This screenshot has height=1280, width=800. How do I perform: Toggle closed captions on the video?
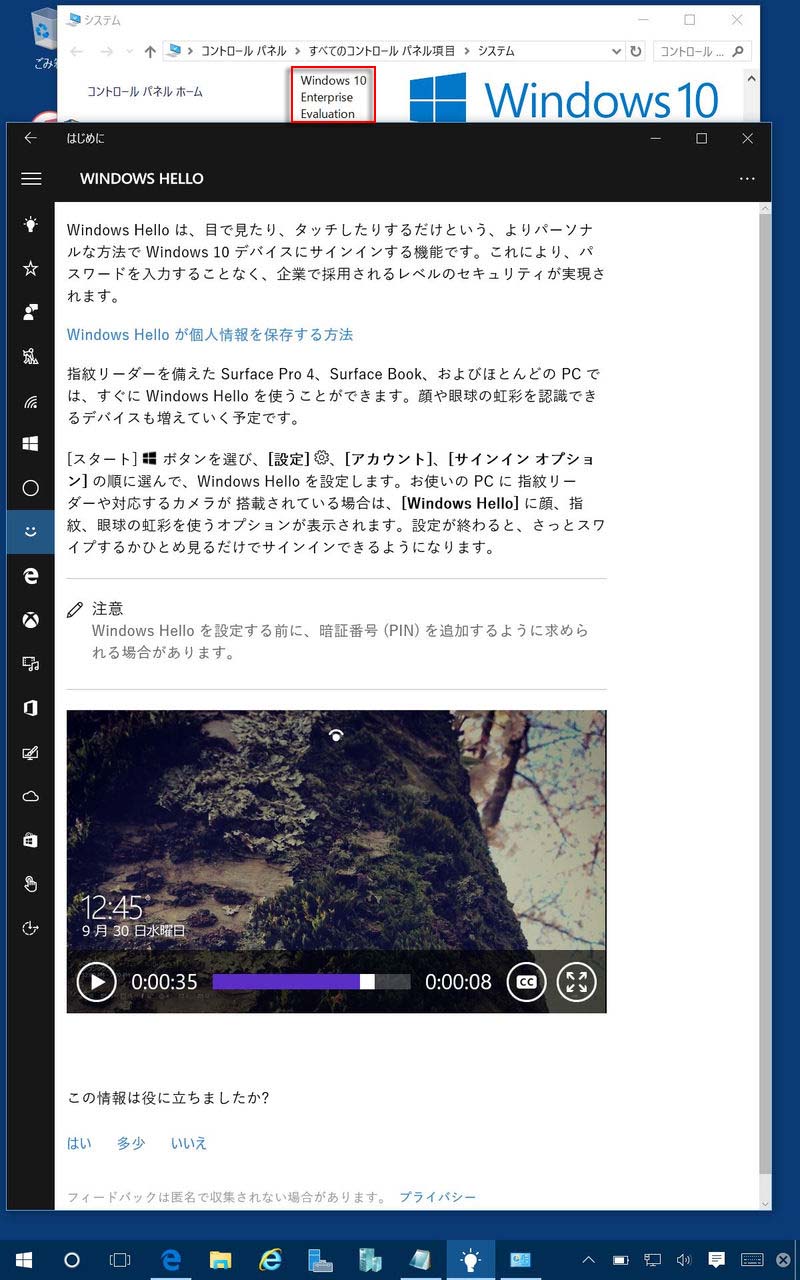coord(526,981)
